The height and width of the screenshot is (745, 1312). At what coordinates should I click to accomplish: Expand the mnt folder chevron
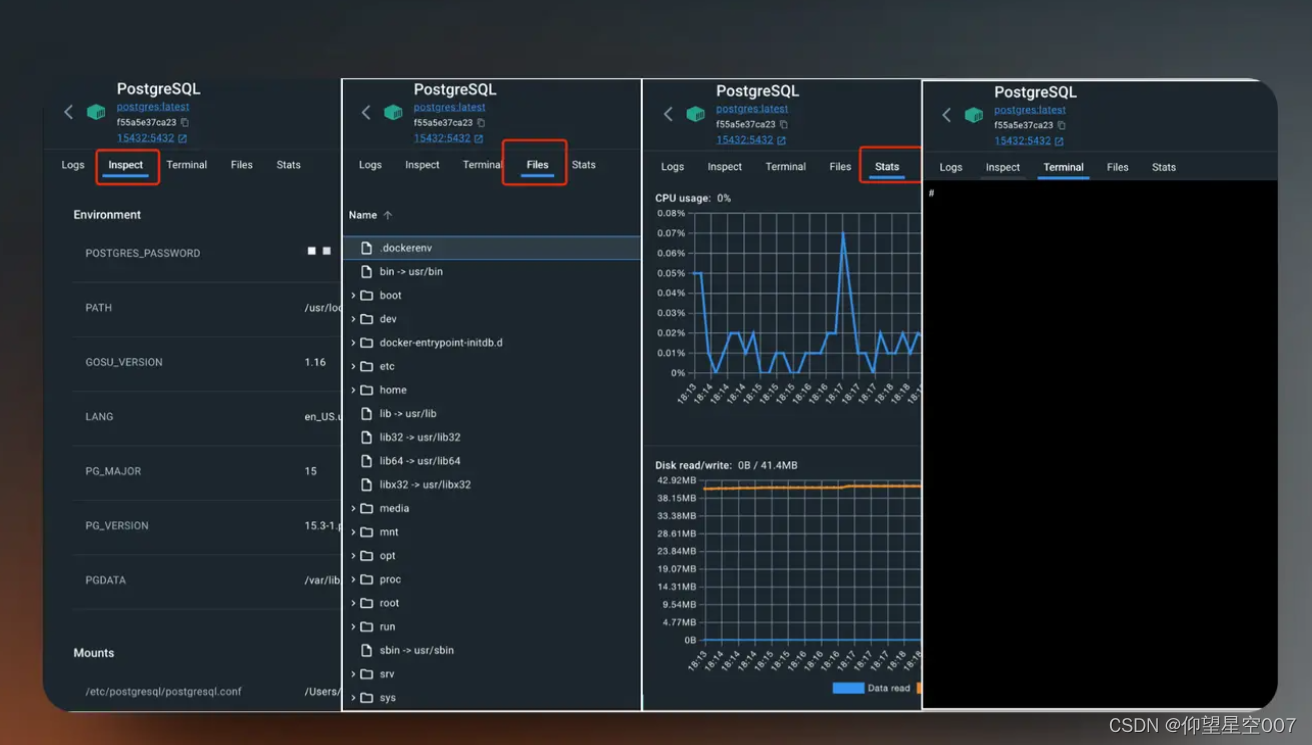pos(353,532)
